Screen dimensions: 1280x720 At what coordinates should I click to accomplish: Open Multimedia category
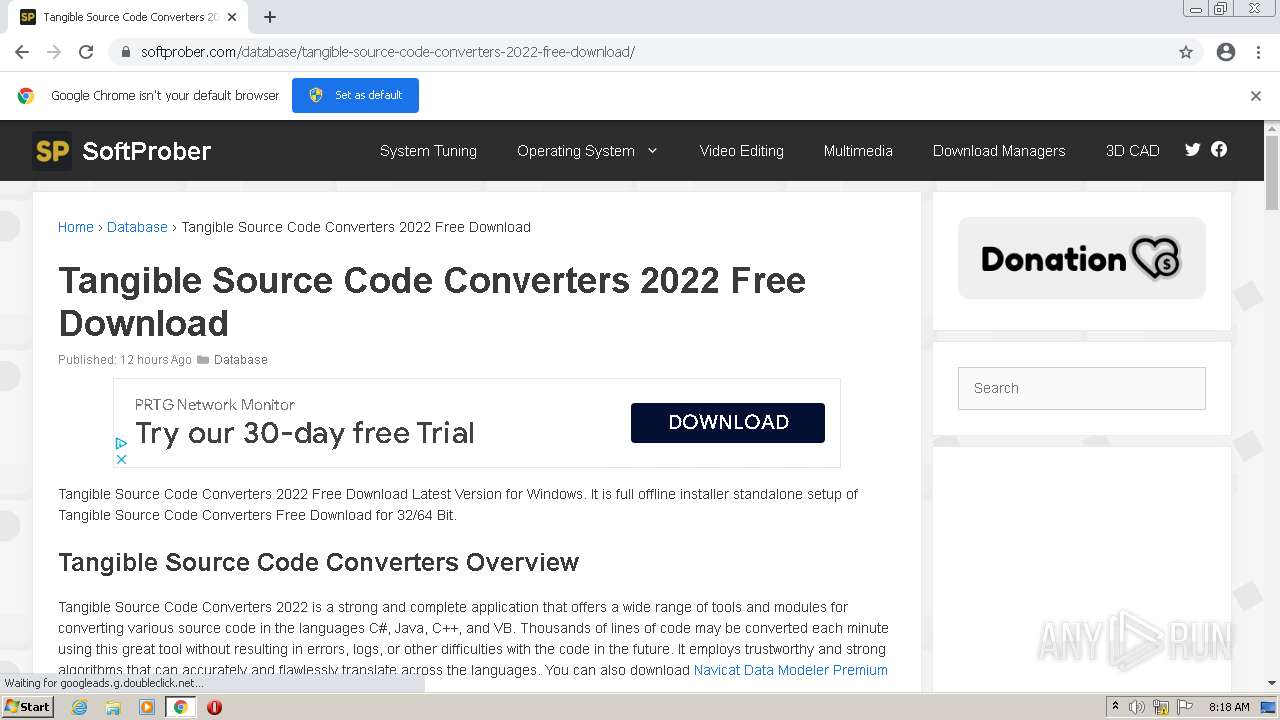(x=858, y=151)
